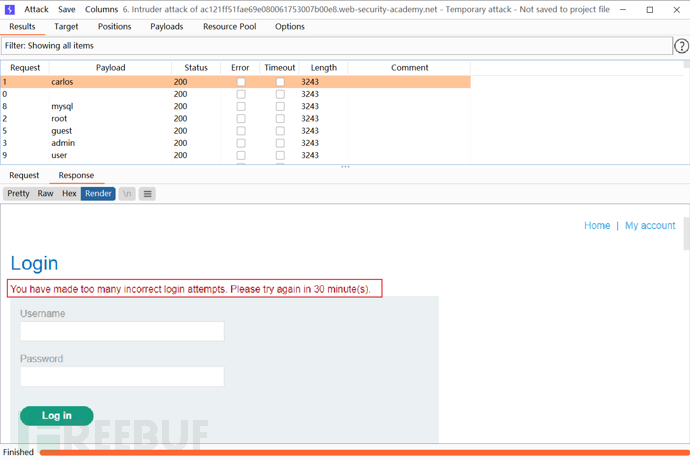This screenshot has height=460, width=690.
Task: Click into the Username input field
Action: tap(122, 331)
